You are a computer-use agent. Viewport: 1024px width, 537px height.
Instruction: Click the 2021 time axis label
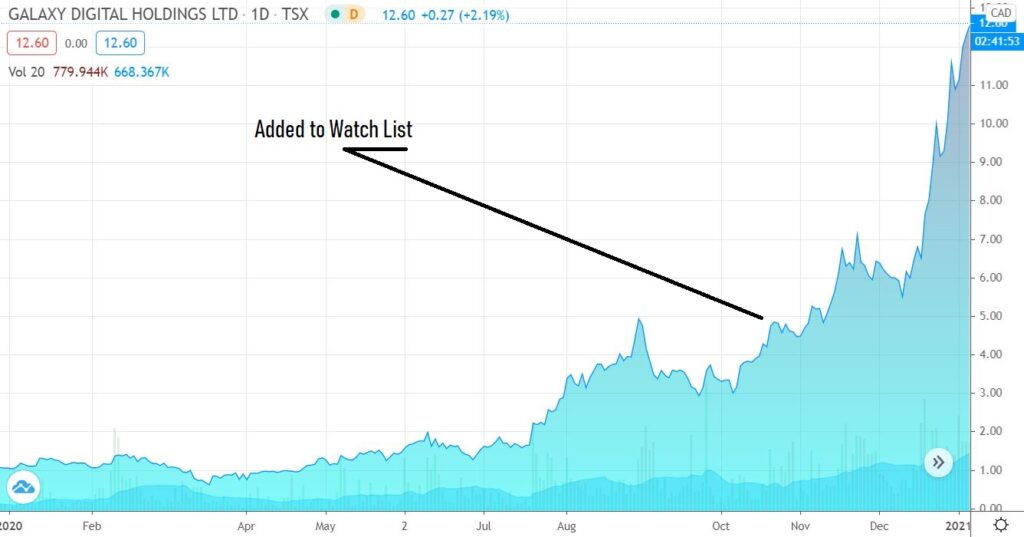click(x=957, y=526)
